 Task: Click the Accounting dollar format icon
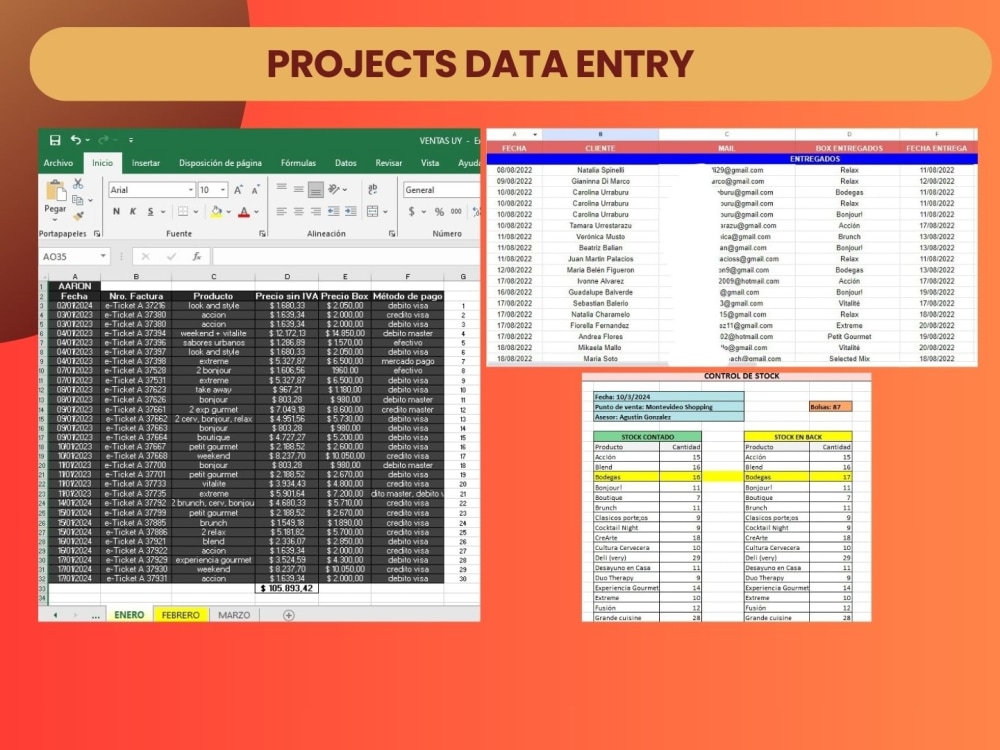pyautogui.click(x=411, y=211)
